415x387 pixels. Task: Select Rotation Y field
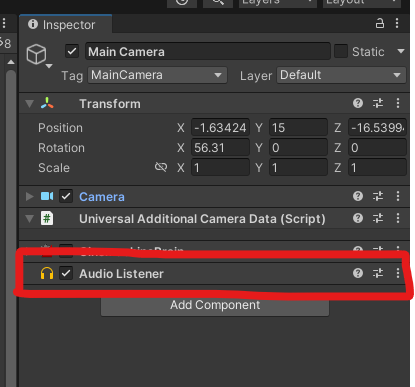tap(298, 148)
